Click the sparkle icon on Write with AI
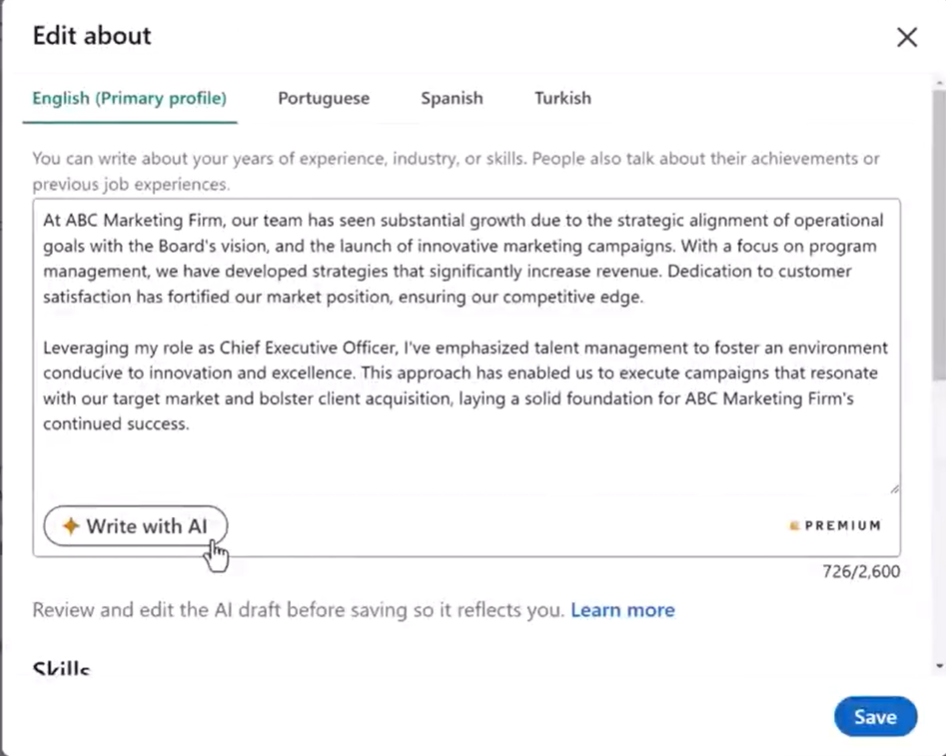946x756 pixels. point(70,525)
